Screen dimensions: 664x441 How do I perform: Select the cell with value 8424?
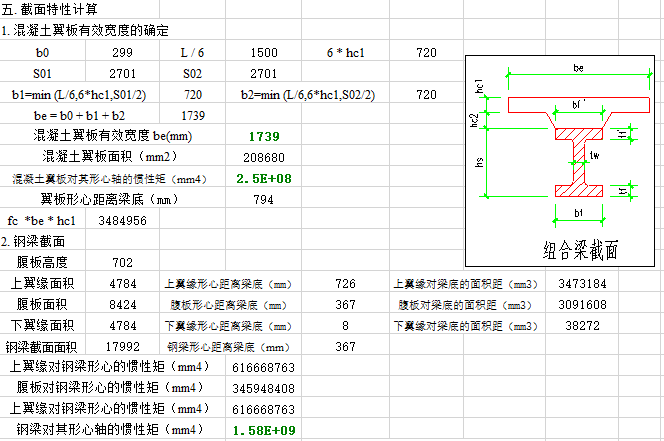(x=122, y=305)
